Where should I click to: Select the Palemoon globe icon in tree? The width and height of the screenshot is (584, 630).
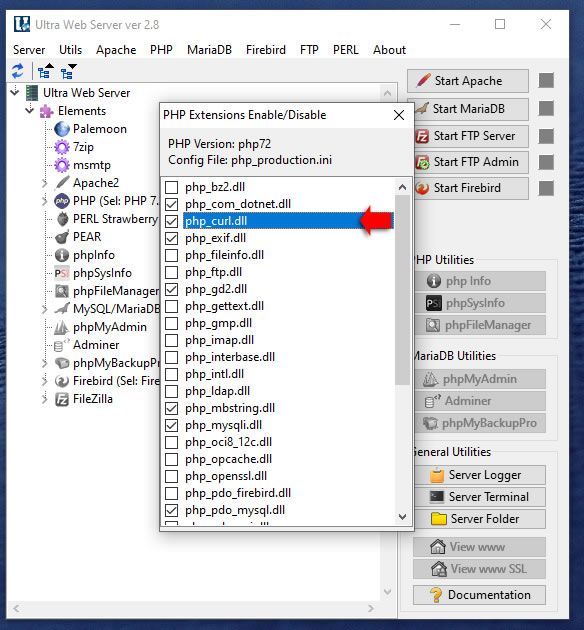pyautogui.click(x=62, y=129)
